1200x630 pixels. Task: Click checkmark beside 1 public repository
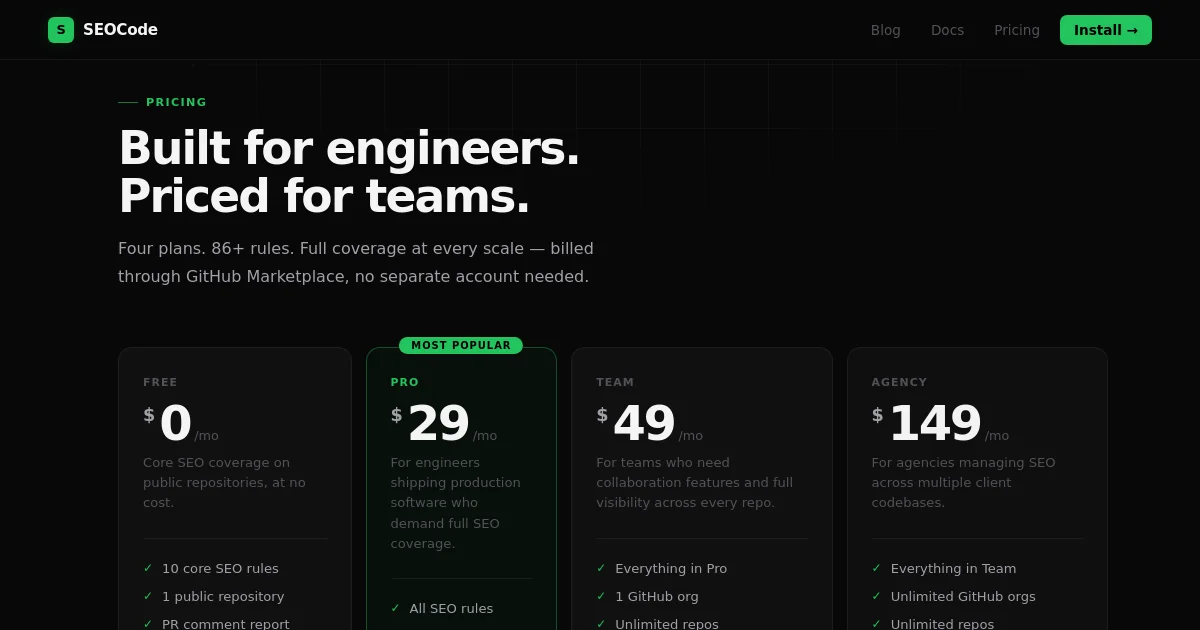pos(148,596)
